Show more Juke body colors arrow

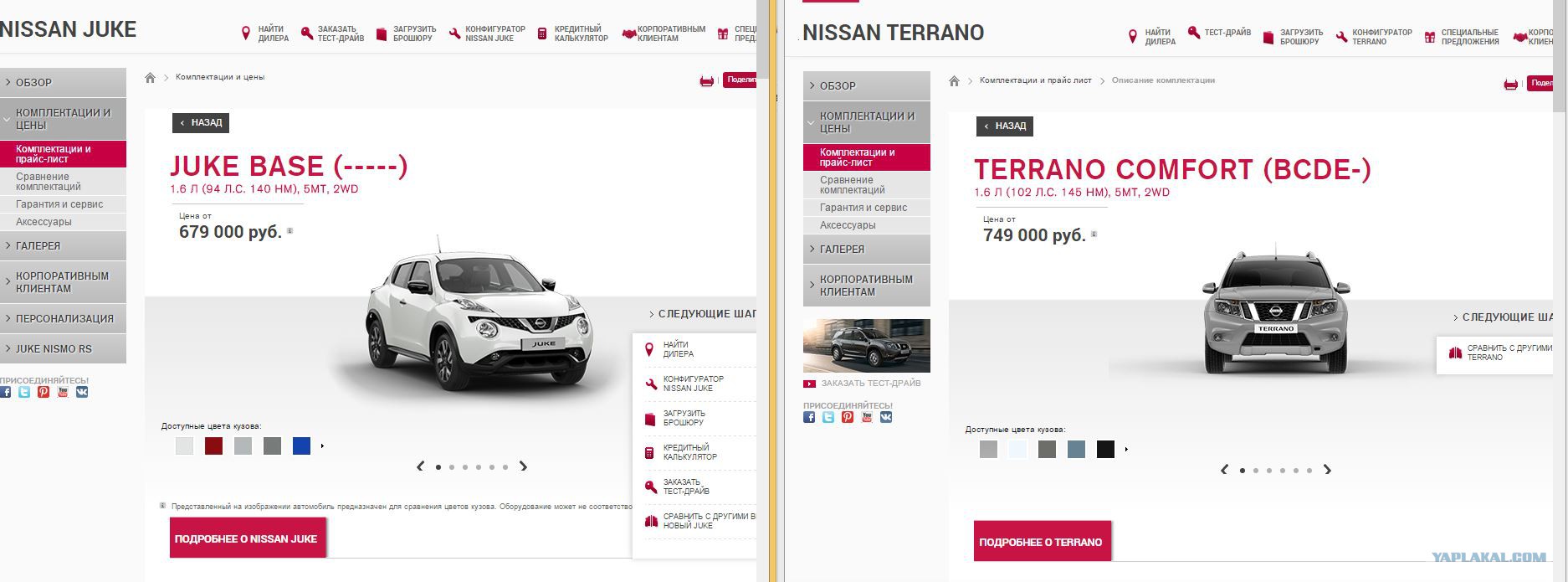tap(322, 446)
